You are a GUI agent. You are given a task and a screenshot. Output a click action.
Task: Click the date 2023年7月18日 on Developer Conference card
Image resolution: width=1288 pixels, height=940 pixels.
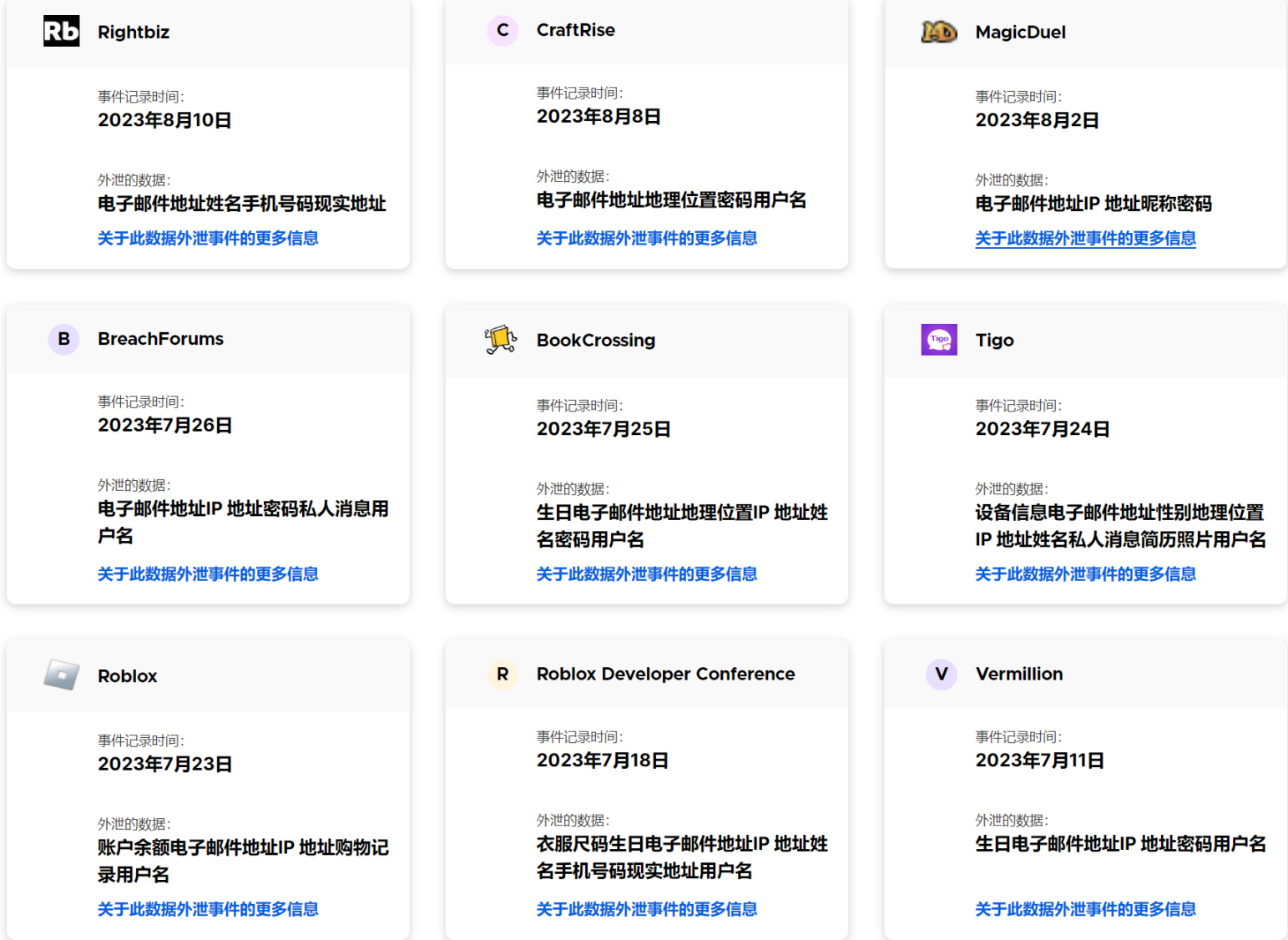click(603, 761)
